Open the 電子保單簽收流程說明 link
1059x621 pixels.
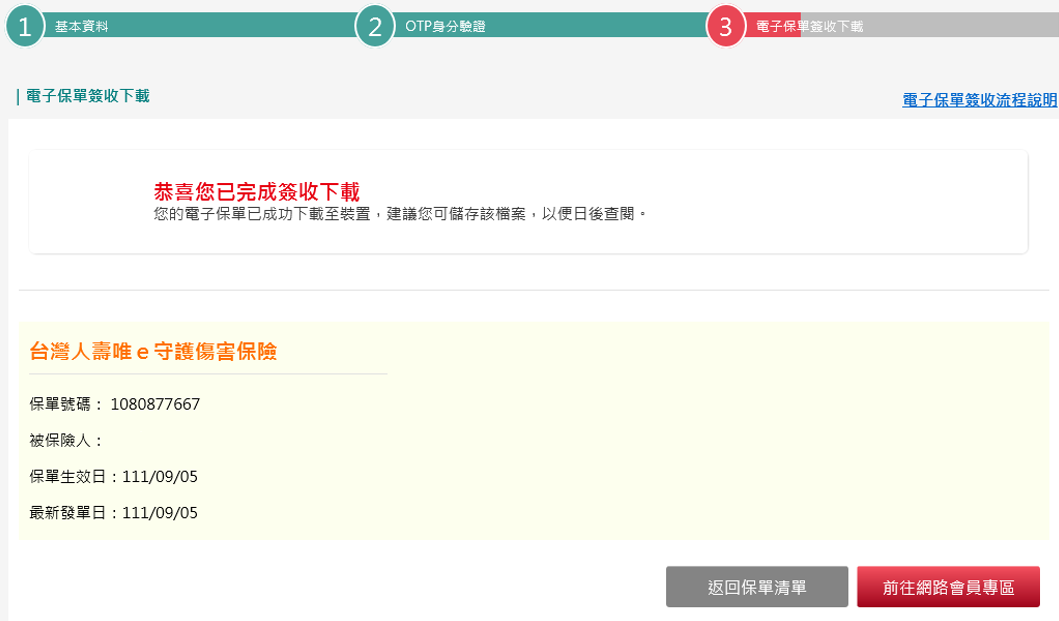pos(980,100)
